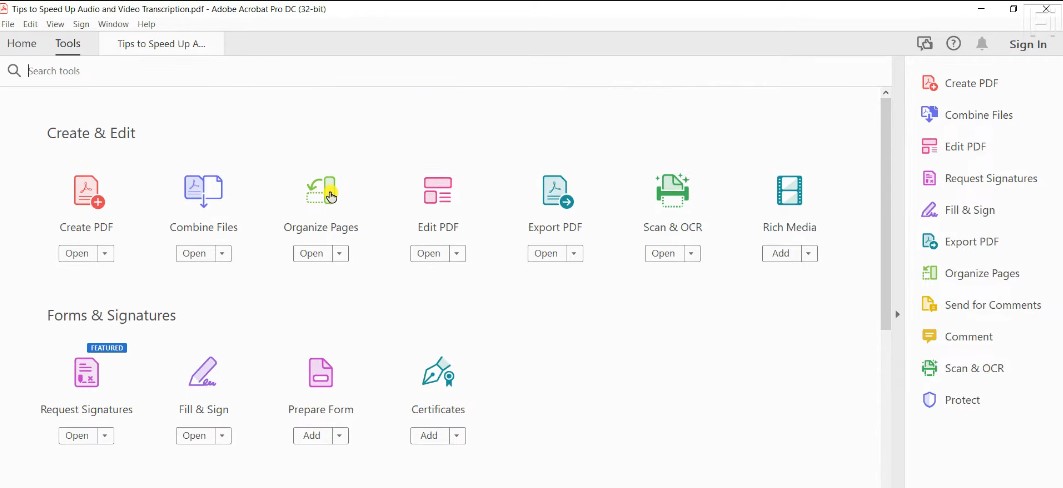The image size is (1063, 488).
Task: Click the Organize Pages icon
Action: click(x=320, y=190)
